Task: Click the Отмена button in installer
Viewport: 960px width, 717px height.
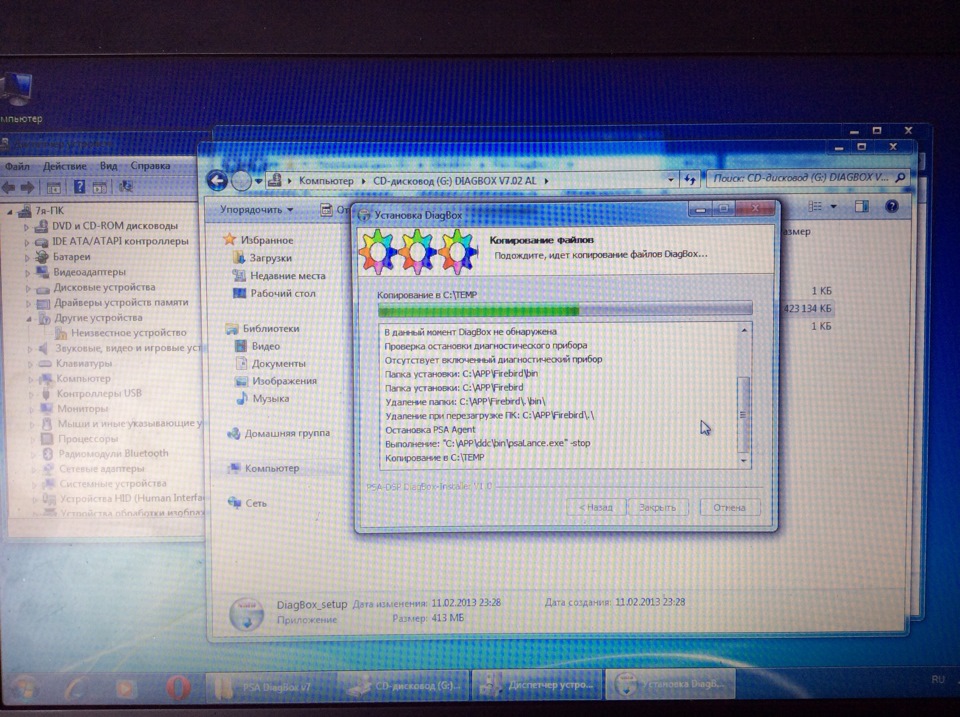Action: (x=729, y=507)
